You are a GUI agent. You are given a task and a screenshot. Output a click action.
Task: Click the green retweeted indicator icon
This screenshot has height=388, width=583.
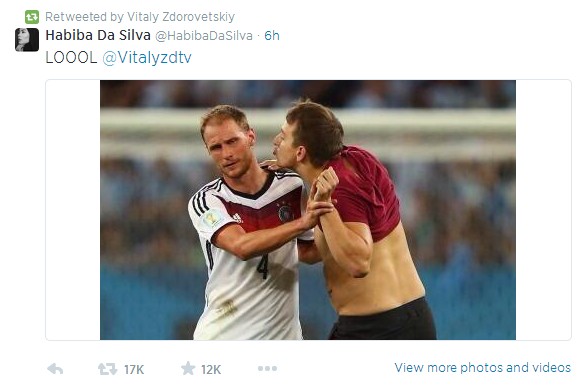point(32,17)
